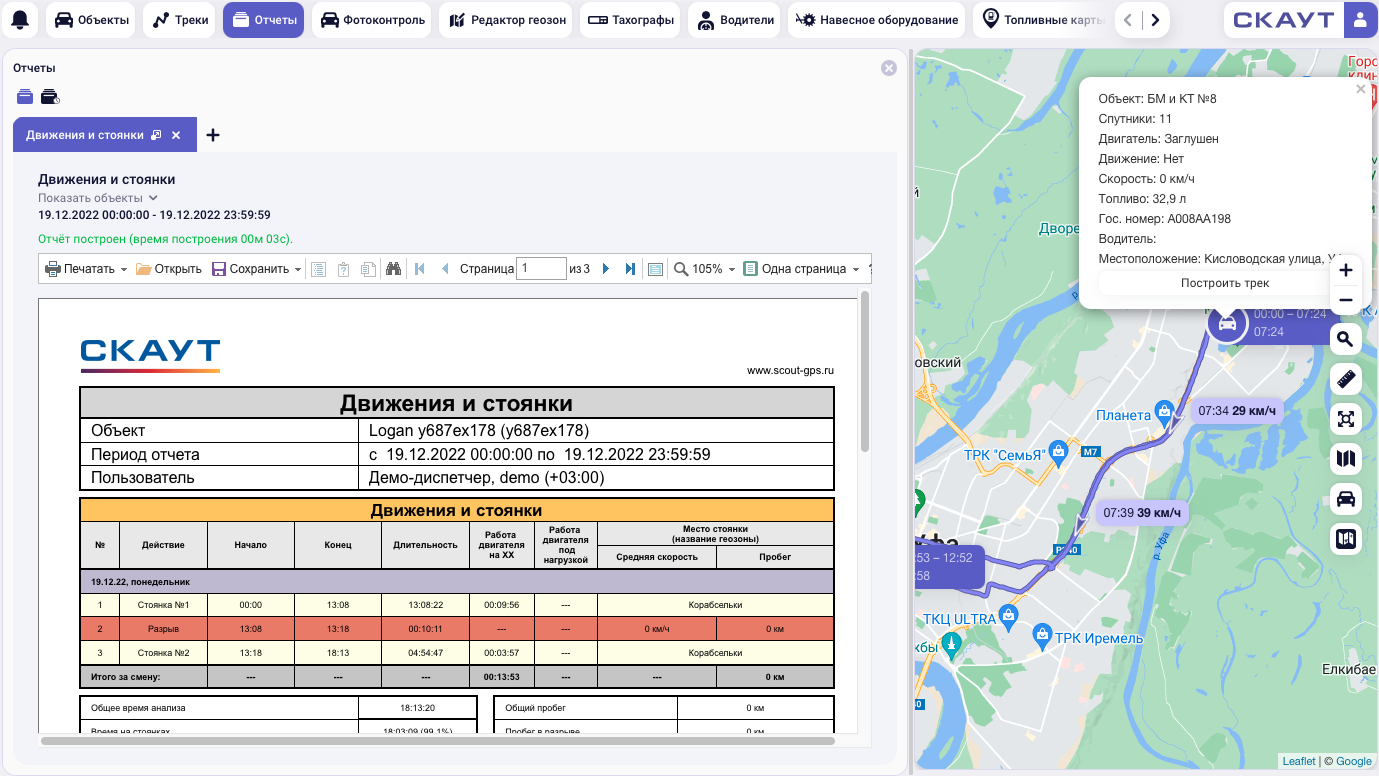
Task: Click the notifications bell icon
Action: click(x=20, y=20)
